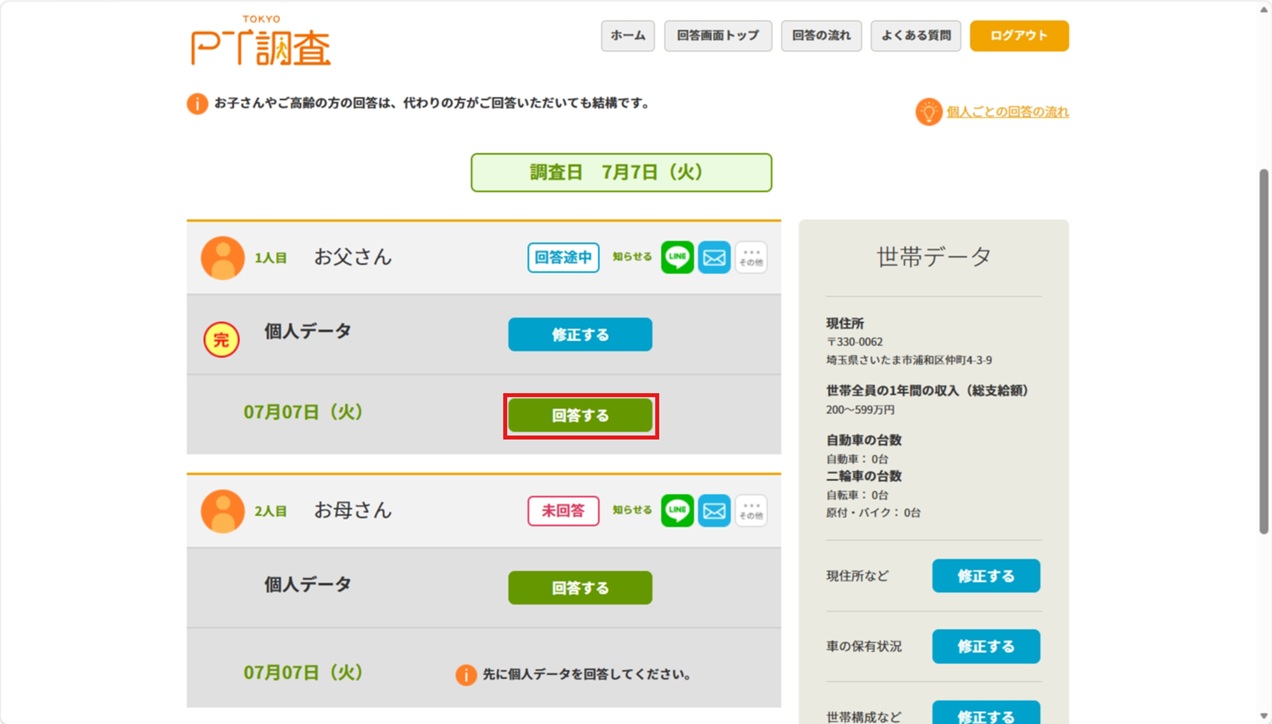
Task: Open 回答の流れ page
Action: pos(821,36)
